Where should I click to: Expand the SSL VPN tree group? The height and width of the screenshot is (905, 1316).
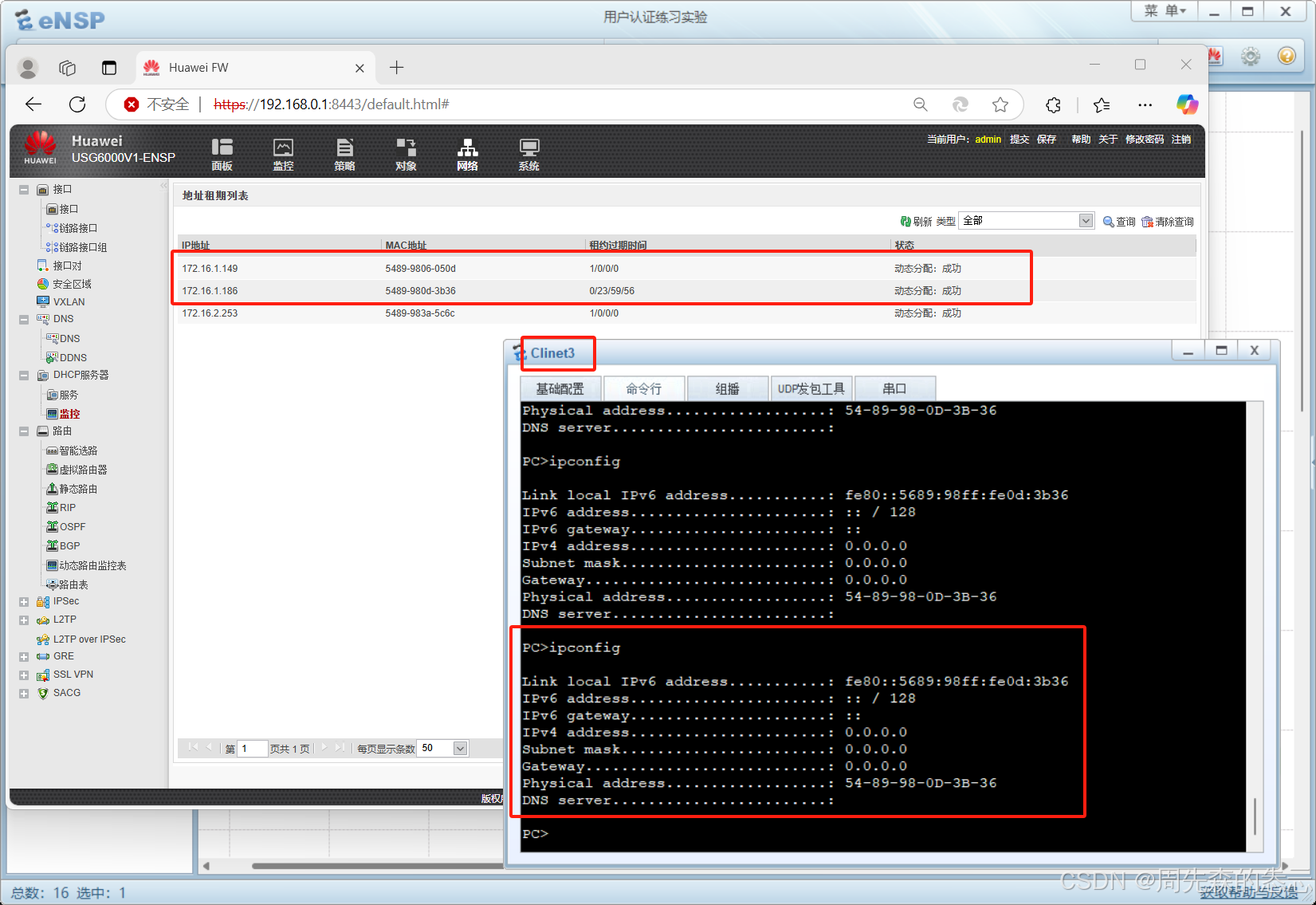pyautogui.click(x=24, y=675)
